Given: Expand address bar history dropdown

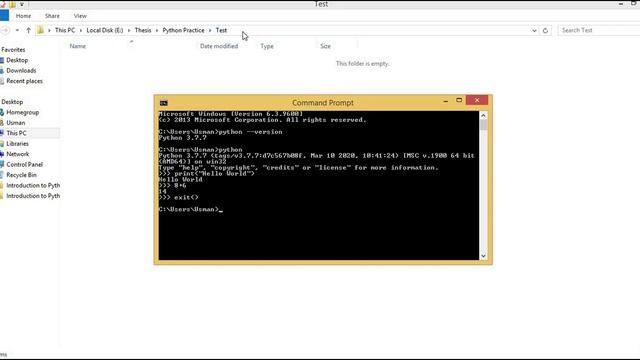Looking at the screenshot, I should point(534,31).
